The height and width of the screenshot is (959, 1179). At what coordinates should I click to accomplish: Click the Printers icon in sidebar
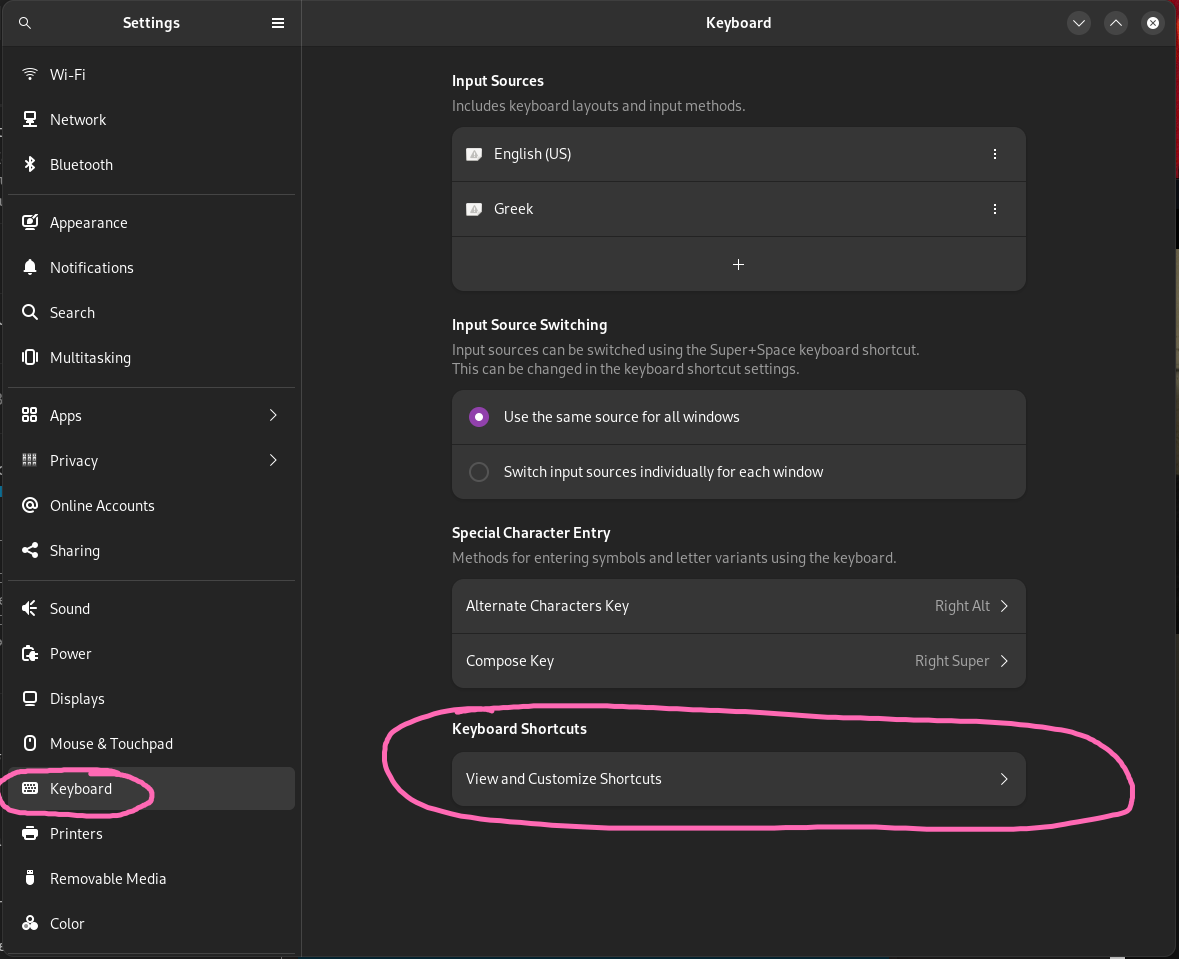tap(29, 833)
